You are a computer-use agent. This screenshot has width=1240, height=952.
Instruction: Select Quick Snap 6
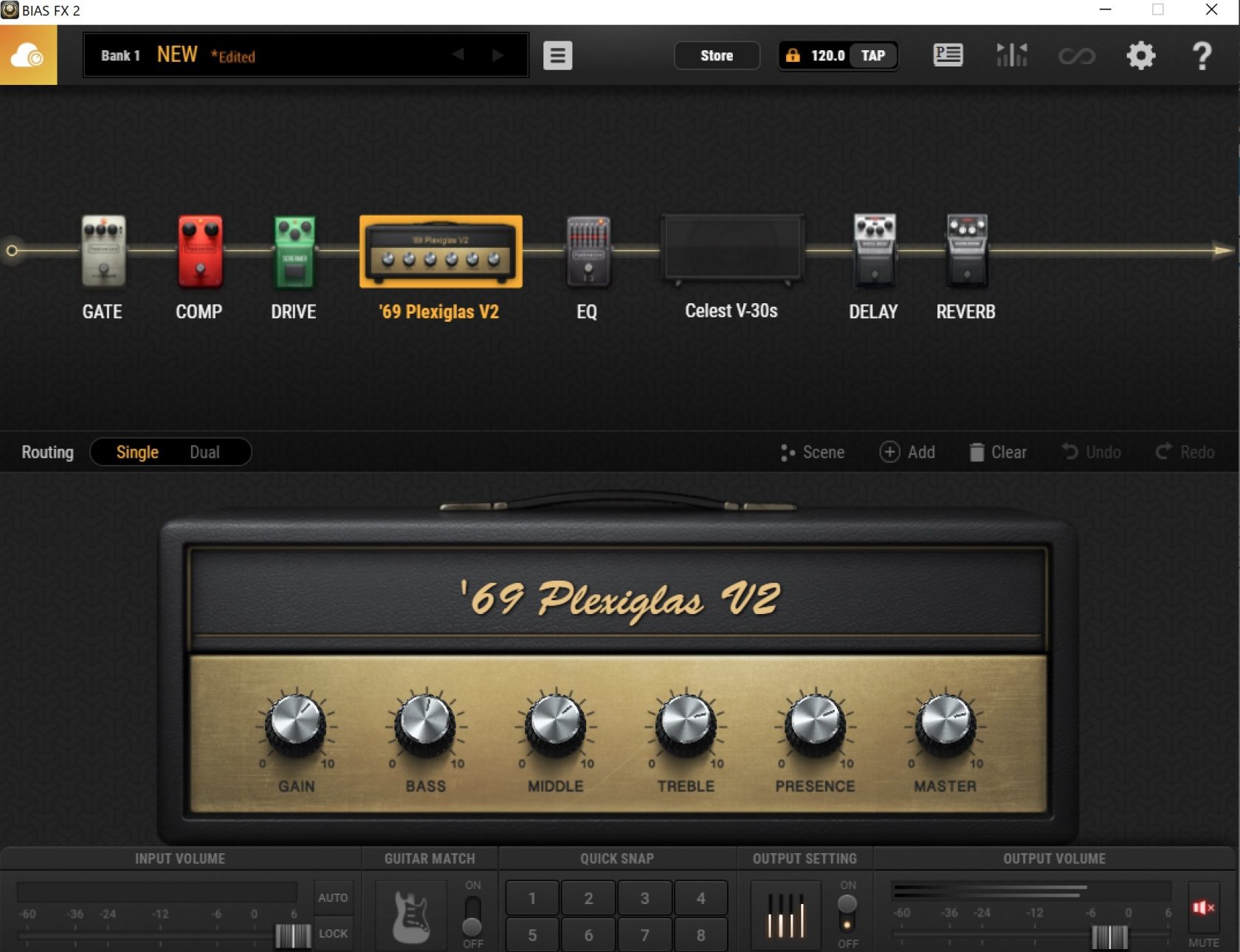point(588,934)
